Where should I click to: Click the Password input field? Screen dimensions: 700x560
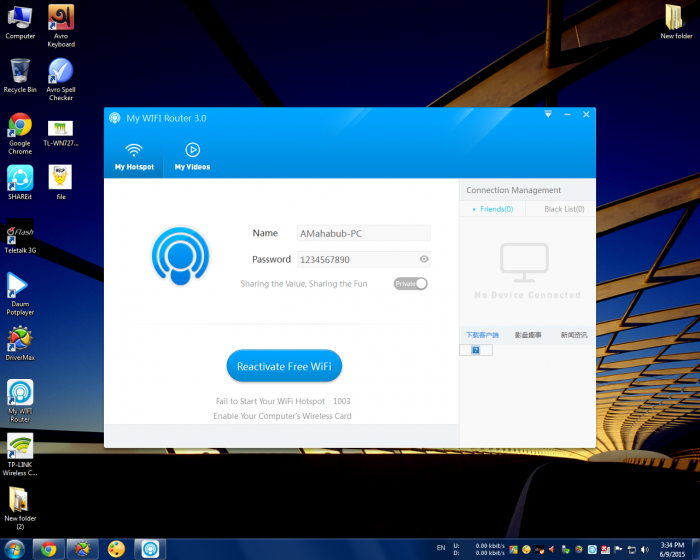click(355, 259)
